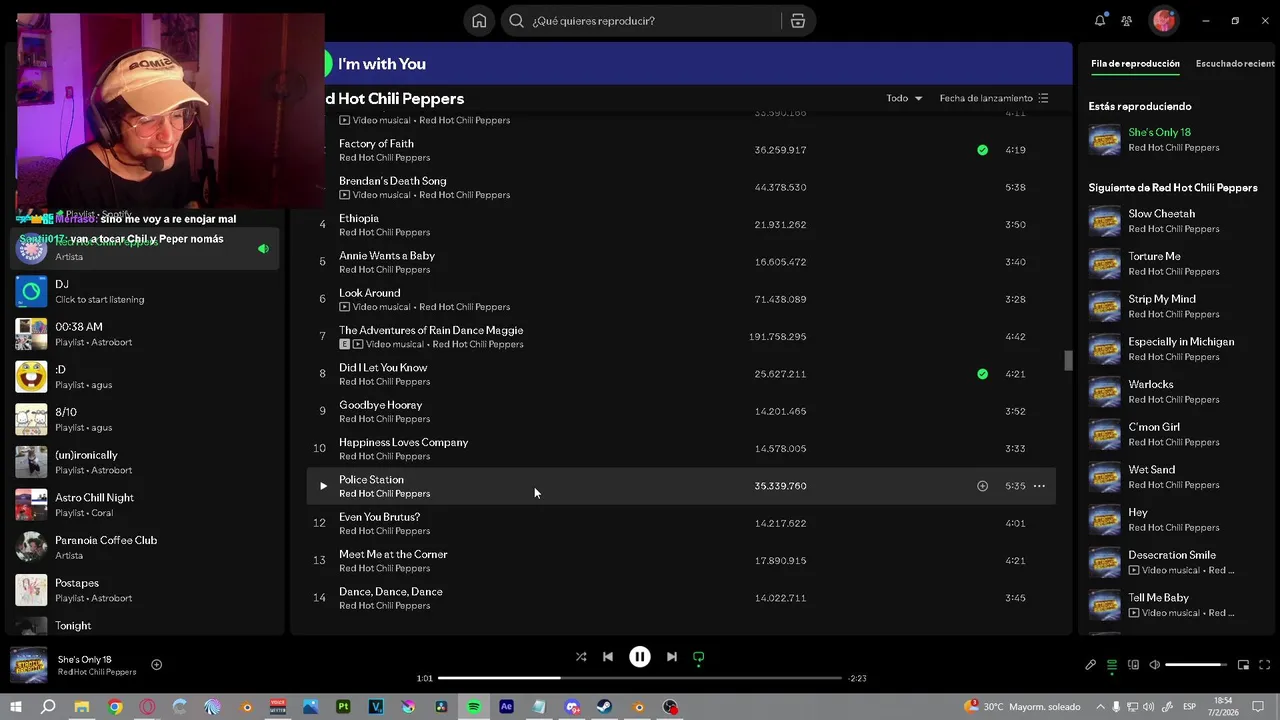Screen dimensions: 1280x720
Task: Click the She's Only 18 album cover in the player bar
Action: coord(28,665)
